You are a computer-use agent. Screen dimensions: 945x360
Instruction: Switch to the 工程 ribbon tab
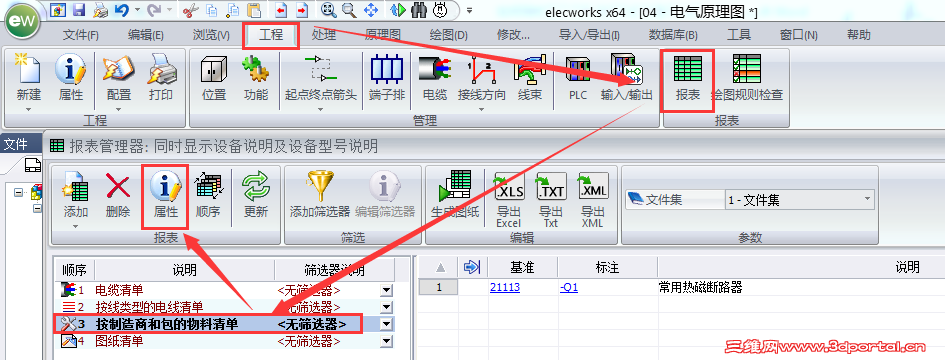click(271, 35)
